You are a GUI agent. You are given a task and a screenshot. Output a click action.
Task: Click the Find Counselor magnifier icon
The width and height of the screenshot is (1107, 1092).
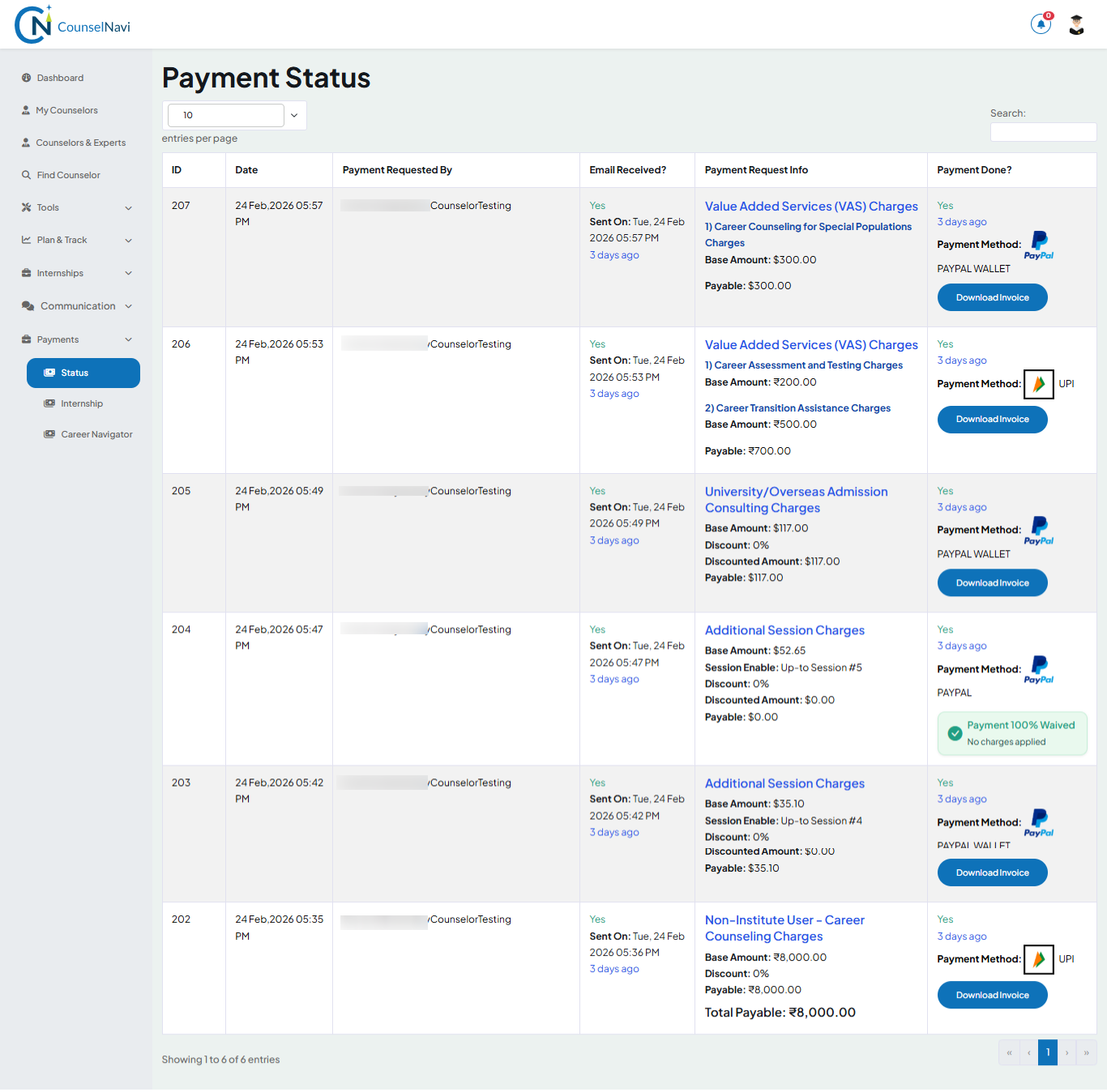[x=26, y=175]
